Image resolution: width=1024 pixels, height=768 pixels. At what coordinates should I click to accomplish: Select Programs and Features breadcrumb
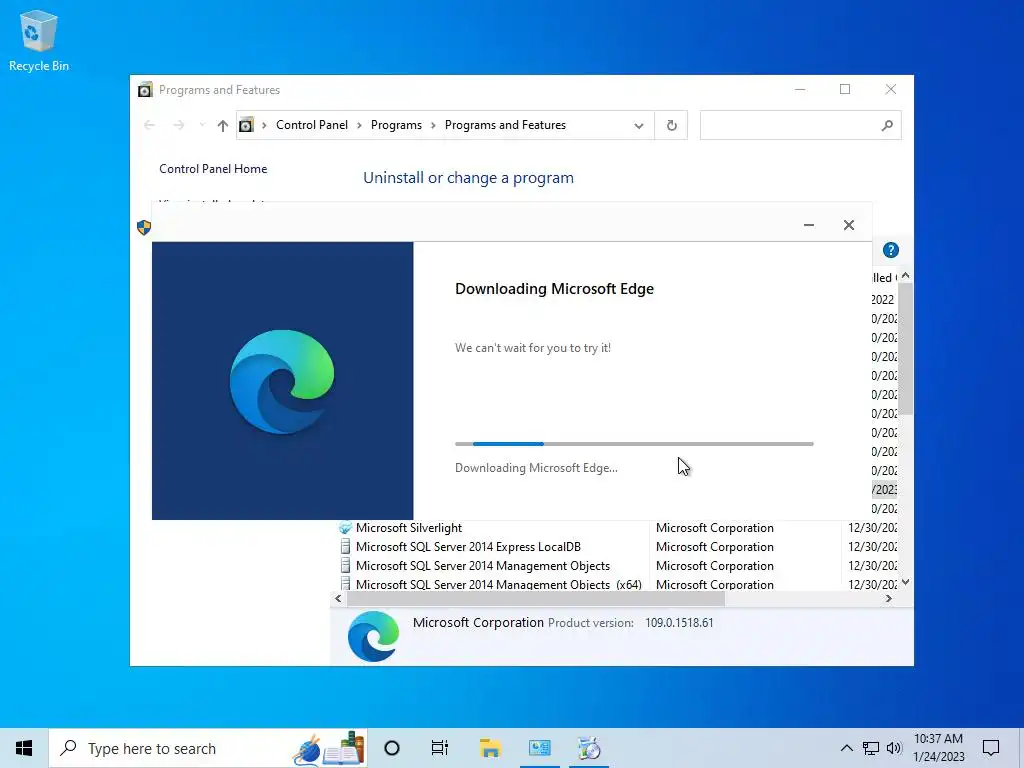pyautogui.click(x=505, y=125)
